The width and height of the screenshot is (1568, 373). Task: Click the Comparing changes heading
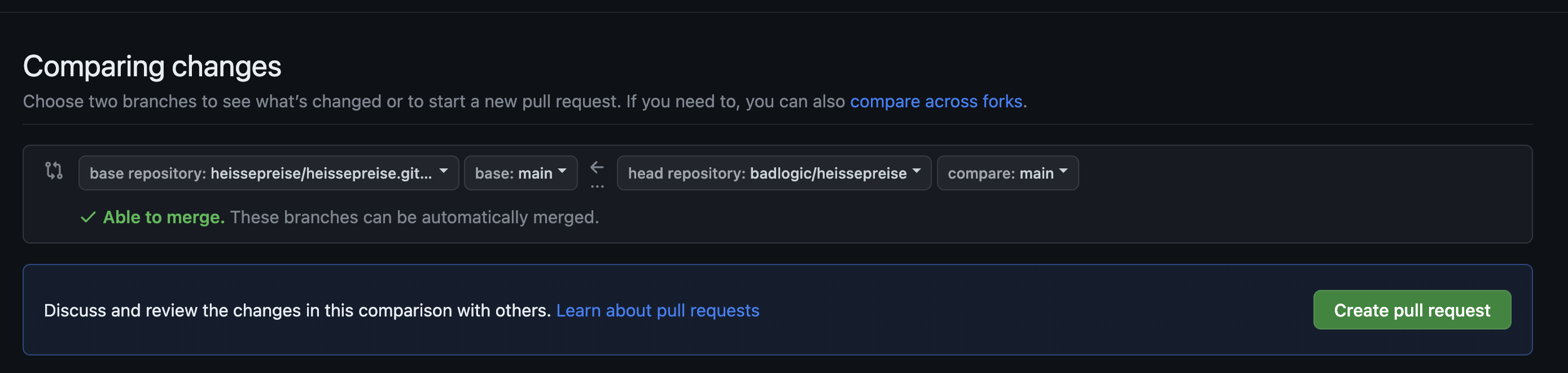[152, 66]
